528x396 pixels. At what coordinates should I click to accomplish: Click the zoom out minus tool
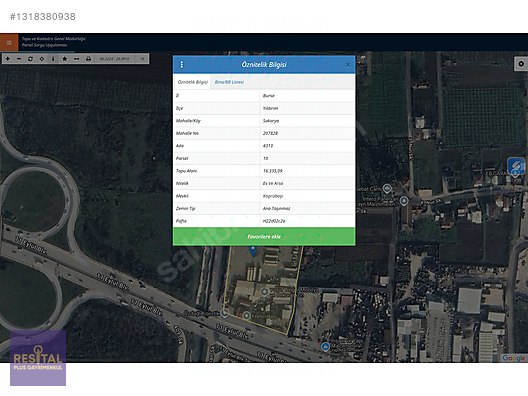[x=19, y=59]
